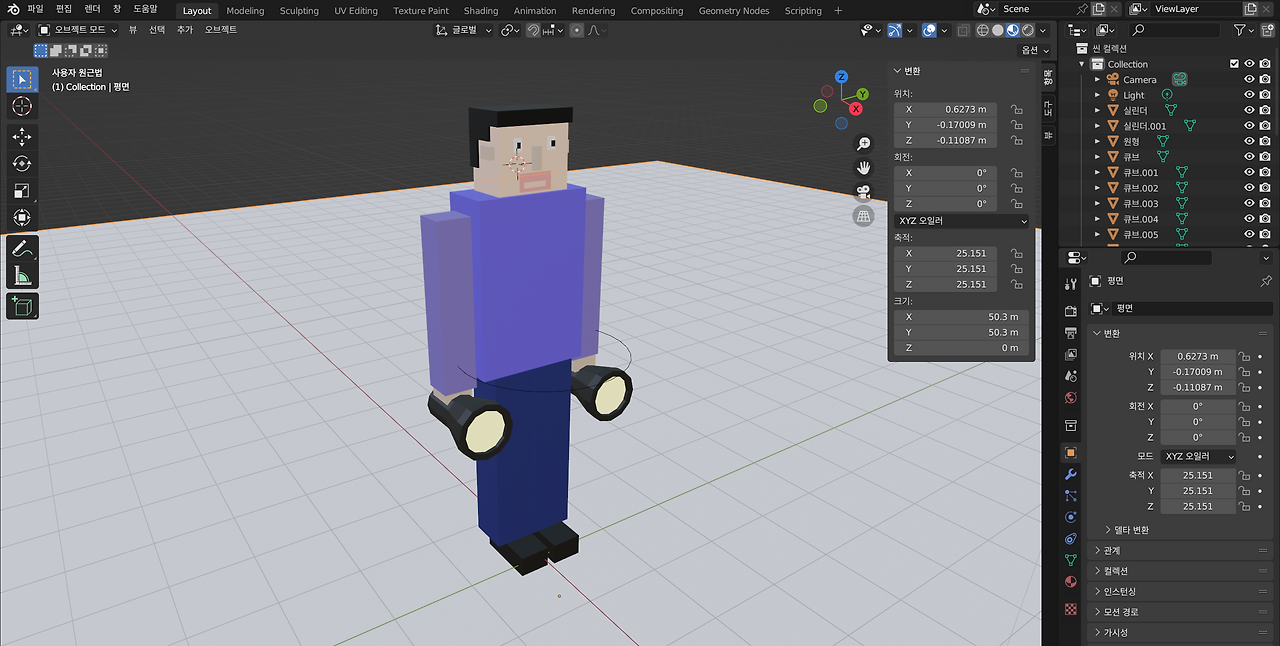The height and width of the screenshot is (646, 1280).
Task: Open the XYZ 오일러 dropdown in sidebar
Action: pos(961,221)
